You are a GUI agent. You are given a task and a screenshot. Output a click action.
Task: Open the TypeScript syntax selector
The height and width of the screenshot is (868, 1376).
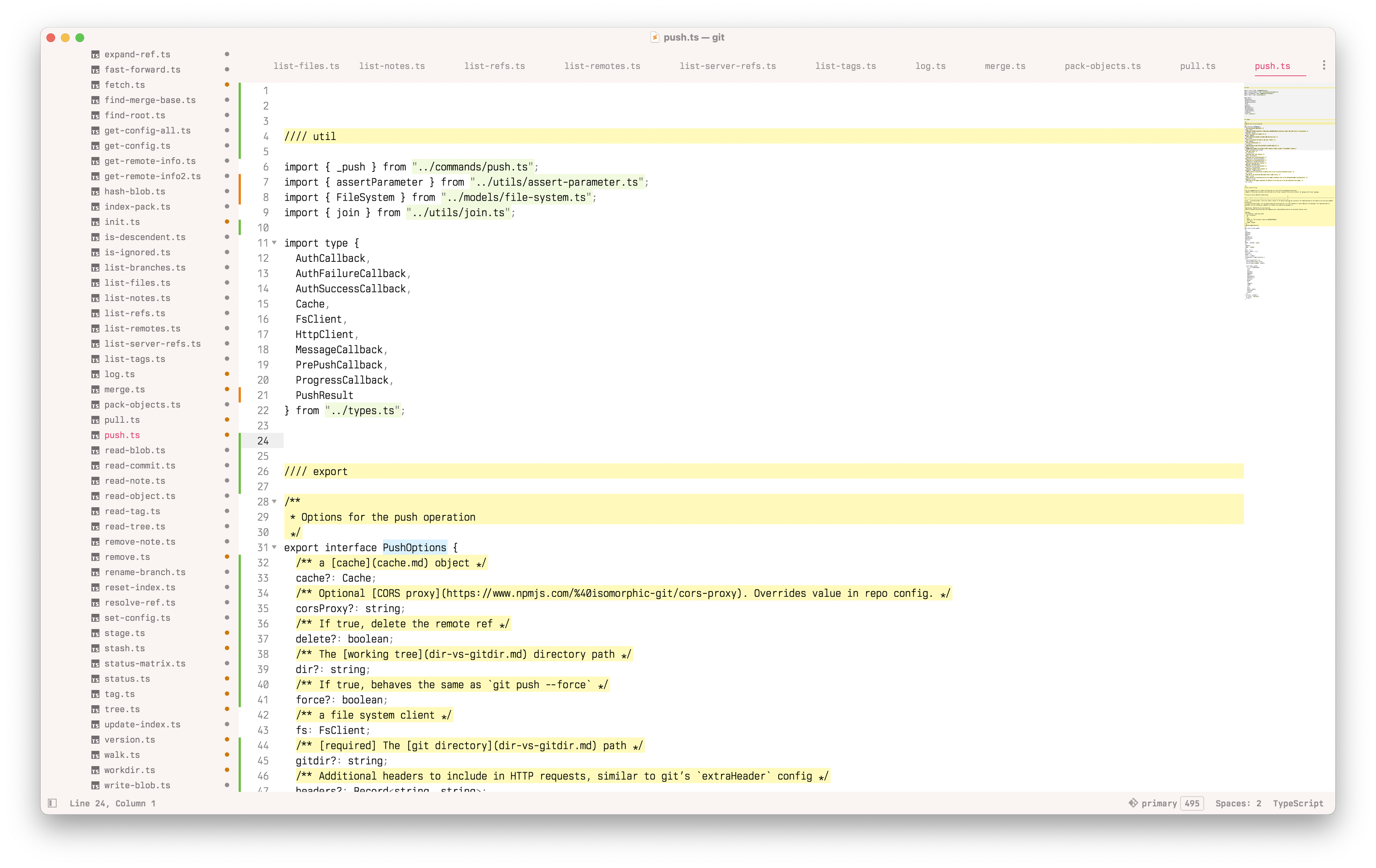(1298, 804)
